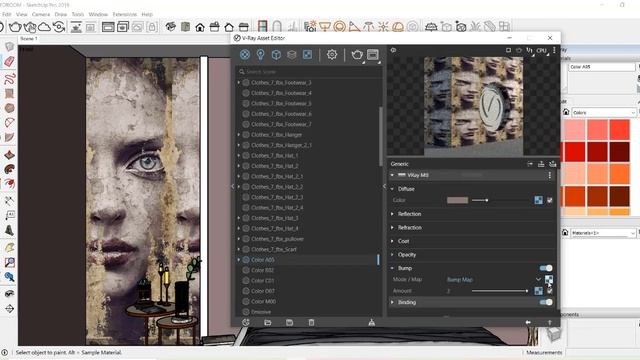Open the Render Elements layers category
The width and height of the screenshot is (640, 360).
coord(291,55)
